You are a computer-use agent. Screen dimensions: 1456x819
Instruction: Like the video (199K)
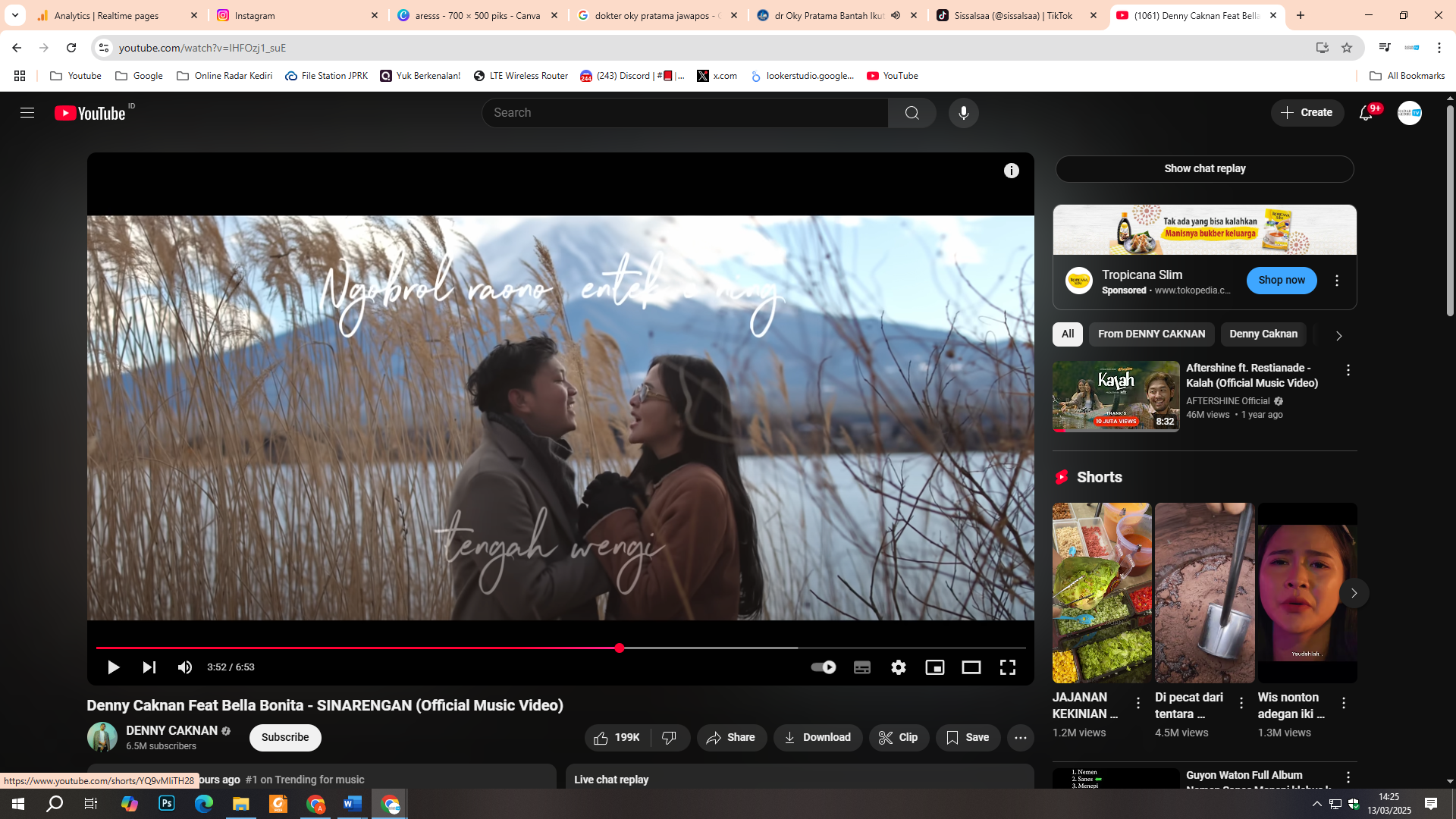pyautogui.click(x=617, y=738)
